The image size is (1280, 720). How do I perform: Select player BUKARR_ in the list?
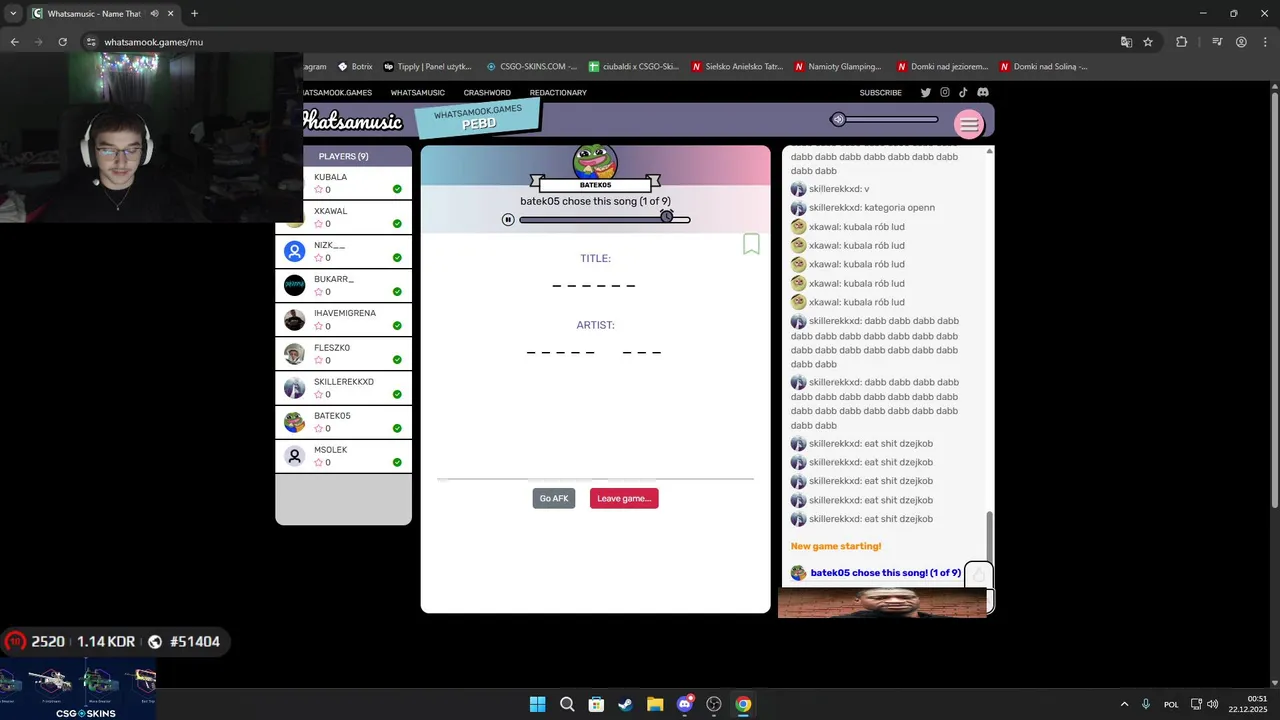(x=343, y=285)
